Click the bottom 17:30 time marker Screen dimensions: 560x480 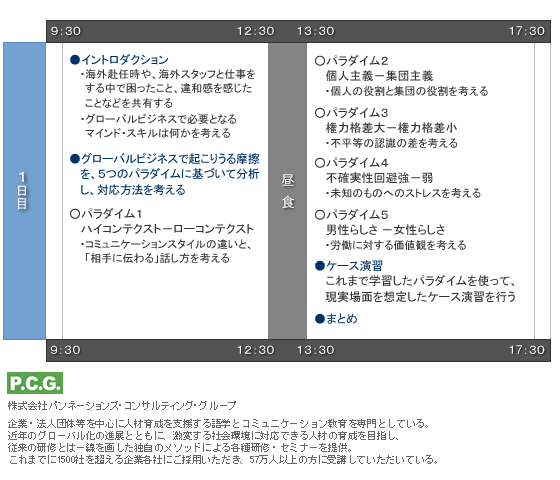[x=527, y=350]
